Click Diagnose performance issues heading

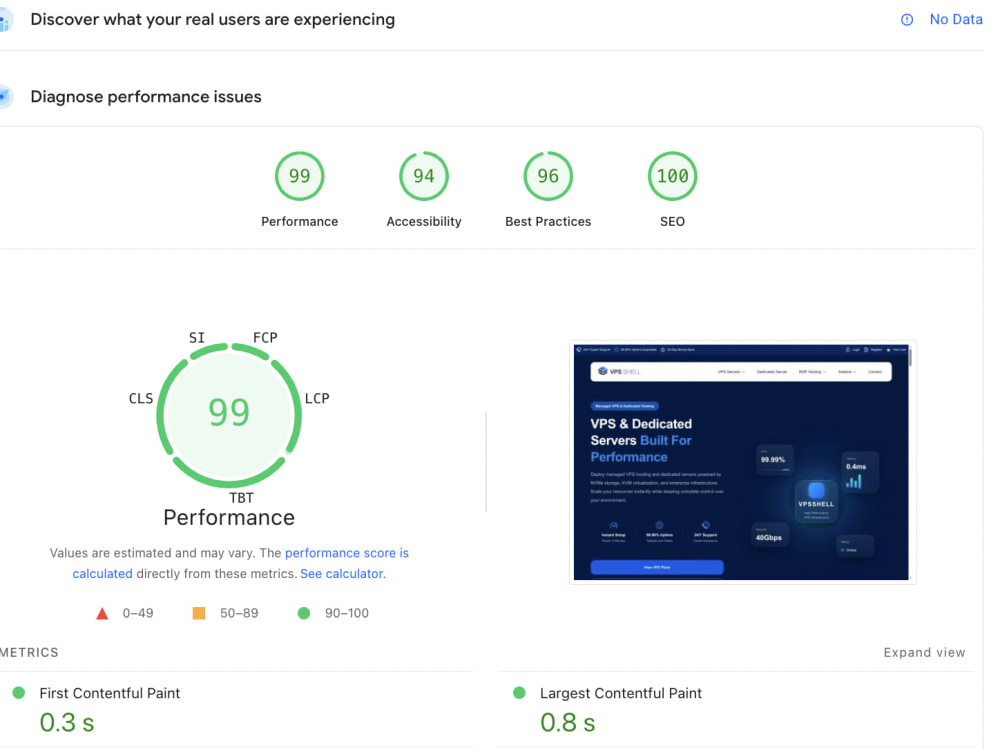(x=146, y=97)
